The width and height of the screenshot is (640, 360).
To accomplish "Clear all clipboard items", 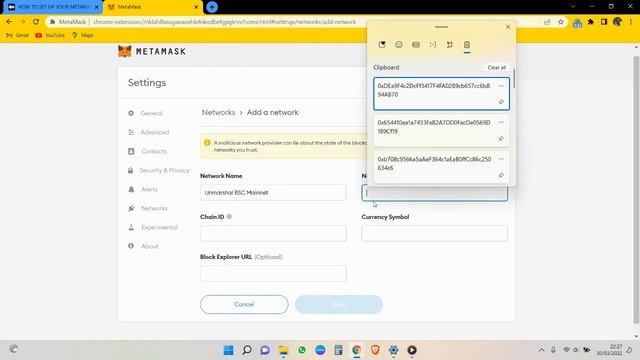I will click(x=496, y=67).
